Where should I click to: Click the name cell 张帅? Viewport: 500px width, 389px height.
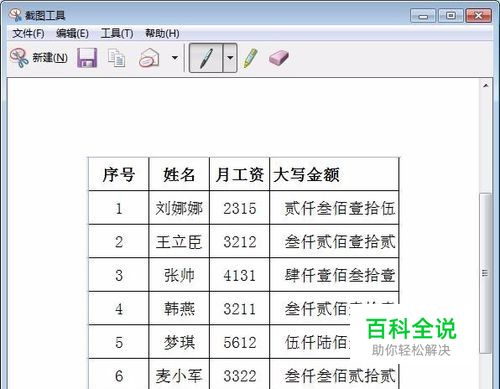point(179,275)
